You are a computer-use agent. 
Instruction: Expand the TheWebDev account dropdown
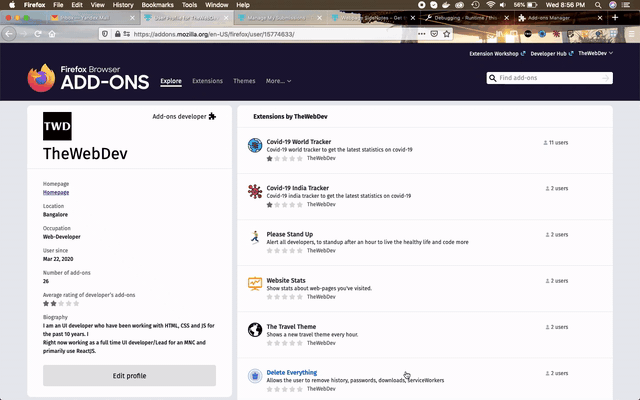pyautogui.click(x=596, y=53)
